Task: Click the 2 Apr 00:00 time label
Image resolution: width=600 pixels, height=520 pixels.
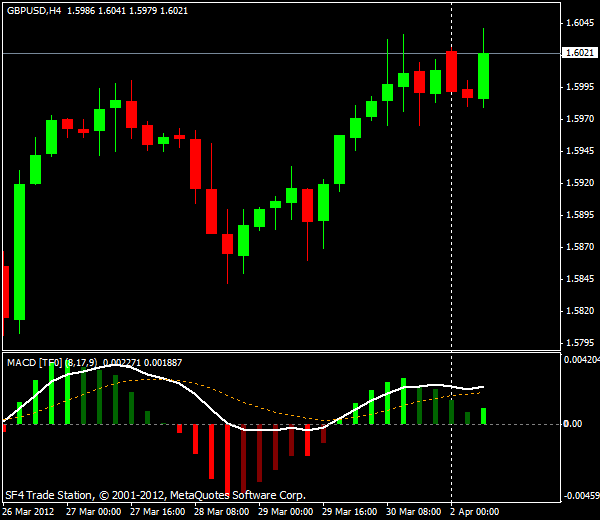Action: (474, 511)
